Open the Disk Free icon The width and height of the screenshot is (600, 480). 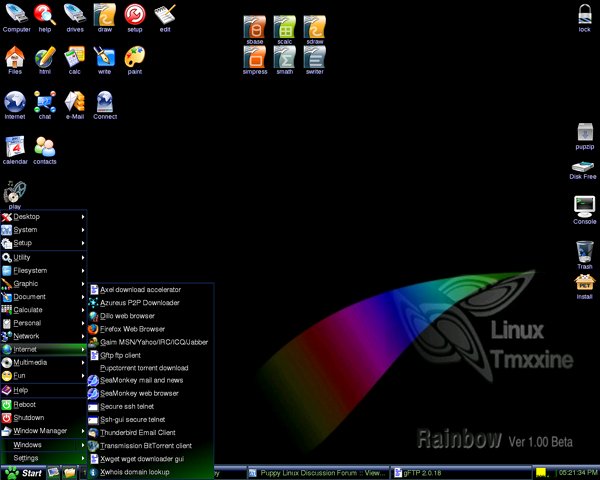(583, 170)
